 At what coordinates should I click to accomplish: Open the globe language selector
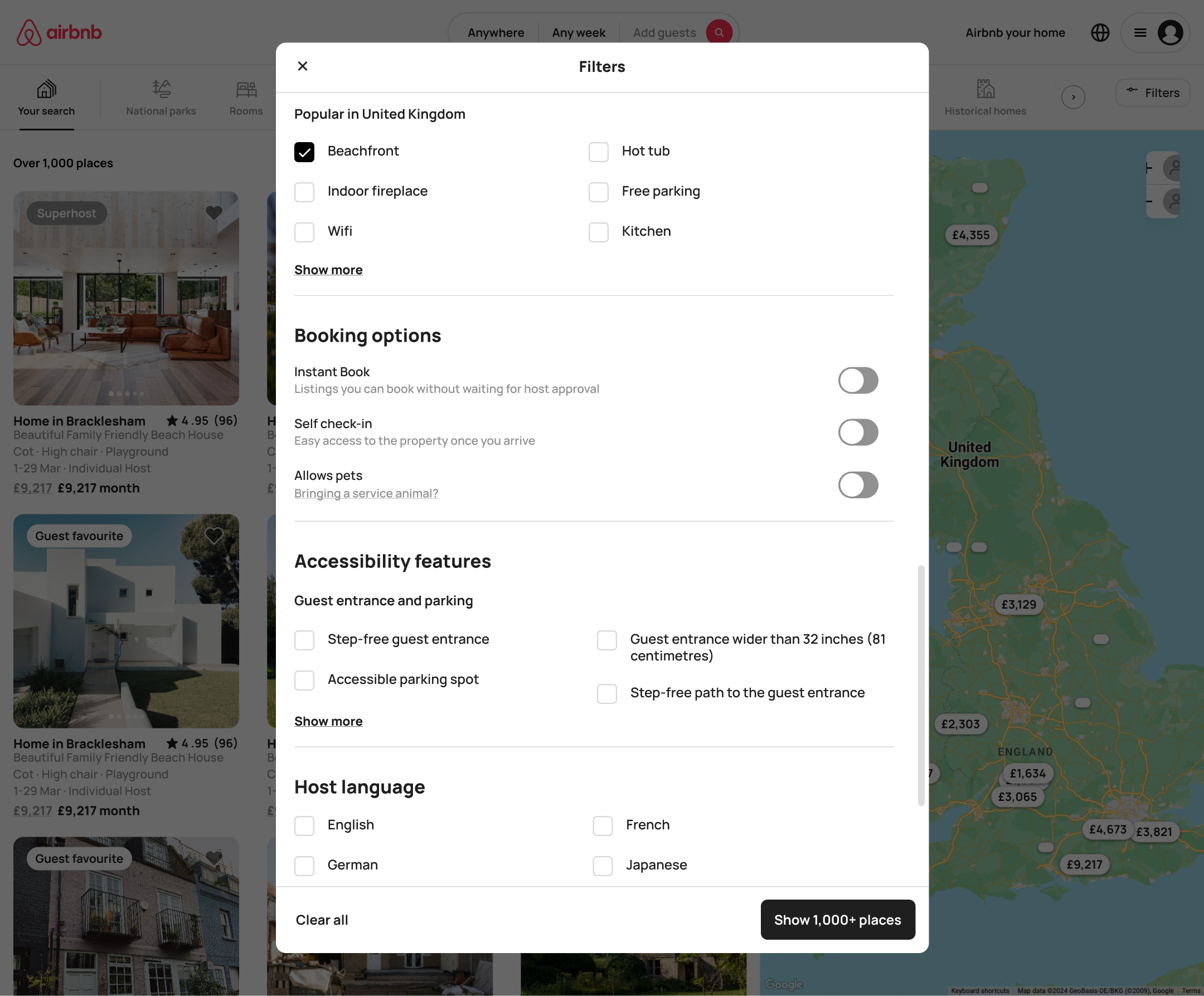click(x=1100, y=33)
